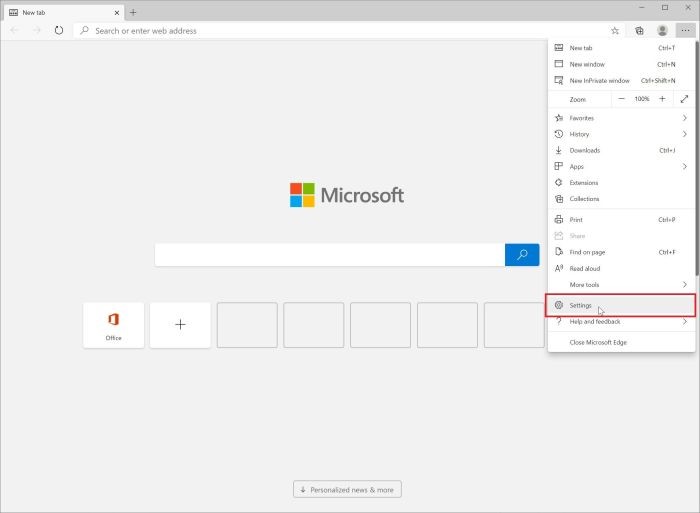Expand the Apps submenu
Viewport: 700px width, 513px height.
[621, 167]
